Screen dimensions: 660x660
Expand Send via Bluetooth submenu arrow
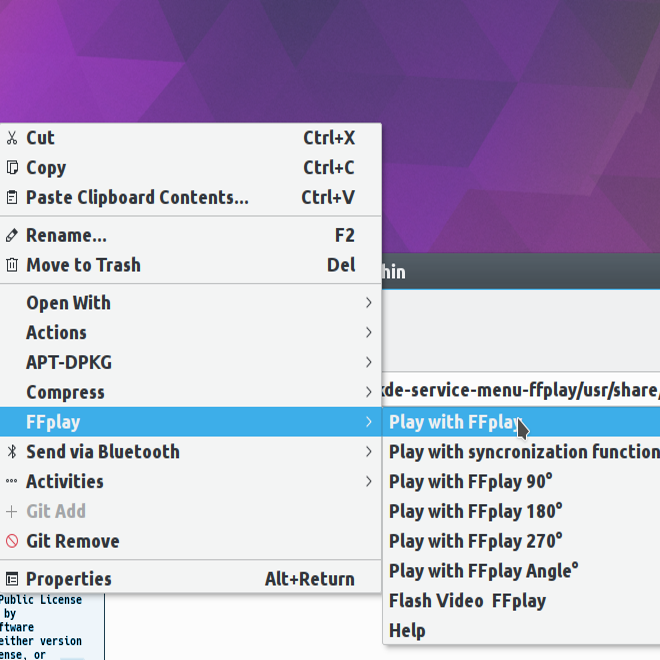coord(369,452)
